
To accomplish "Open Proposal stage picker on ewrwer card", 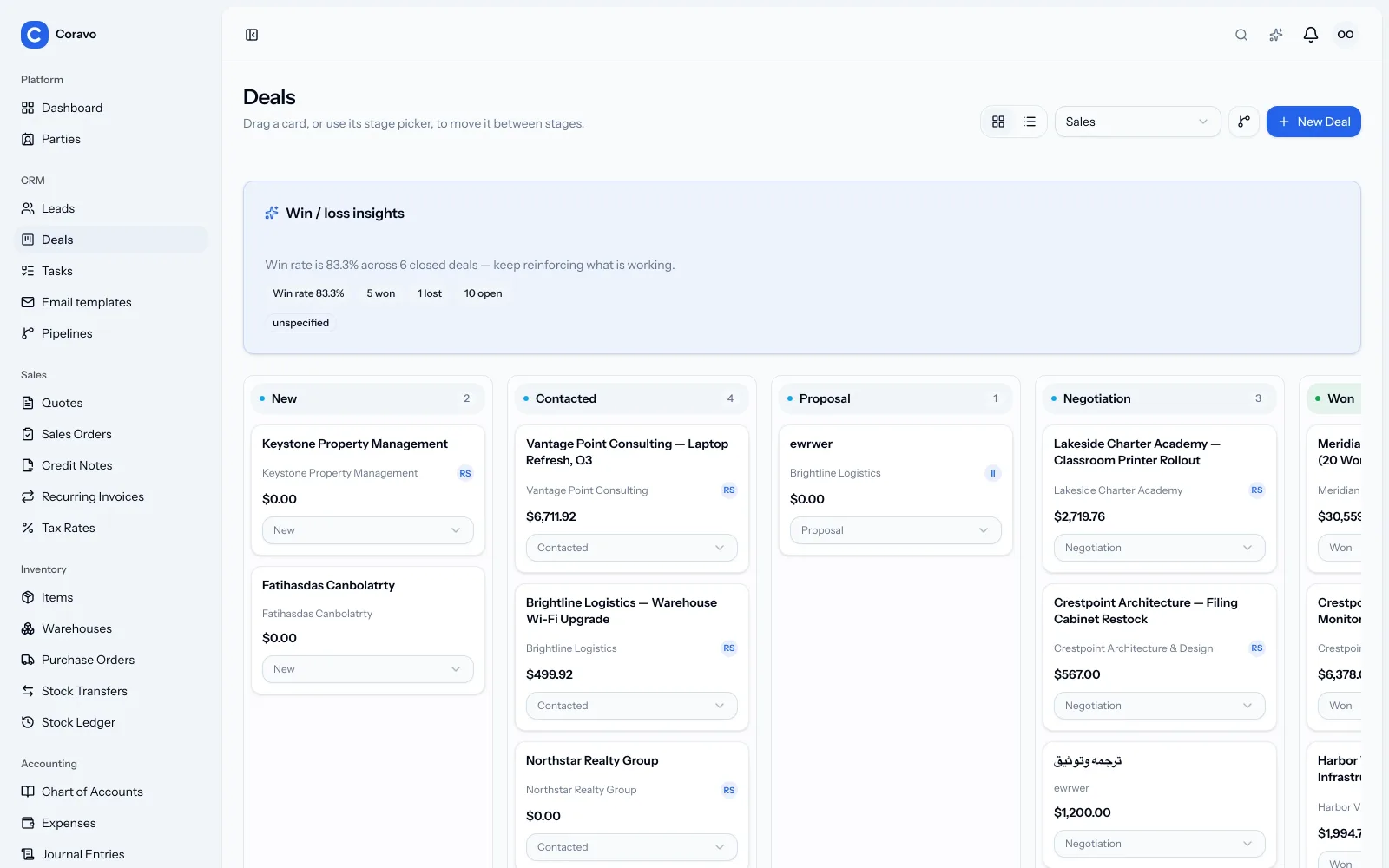I will tap(896, 530).
